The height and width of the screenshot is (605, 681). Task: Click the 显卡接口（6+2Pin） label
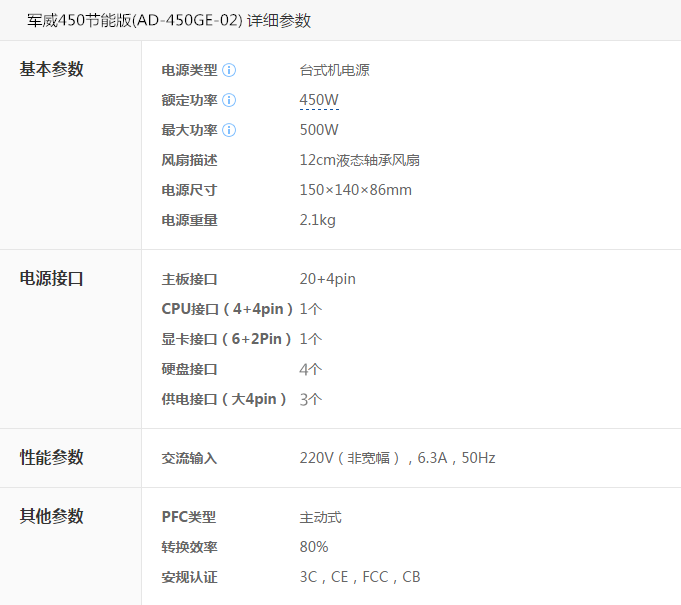(226, 339)
